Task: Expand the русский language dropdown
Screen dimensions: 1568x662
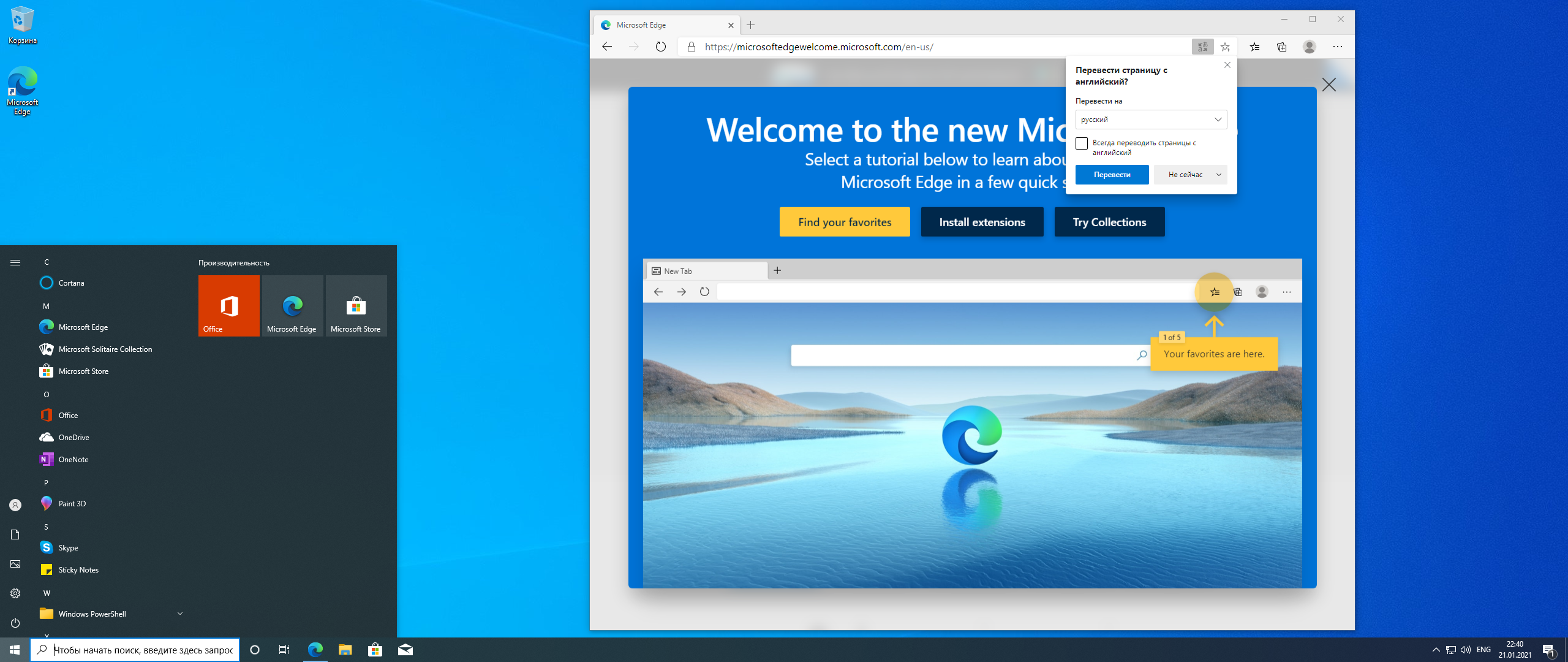Action: (1151, 120)
